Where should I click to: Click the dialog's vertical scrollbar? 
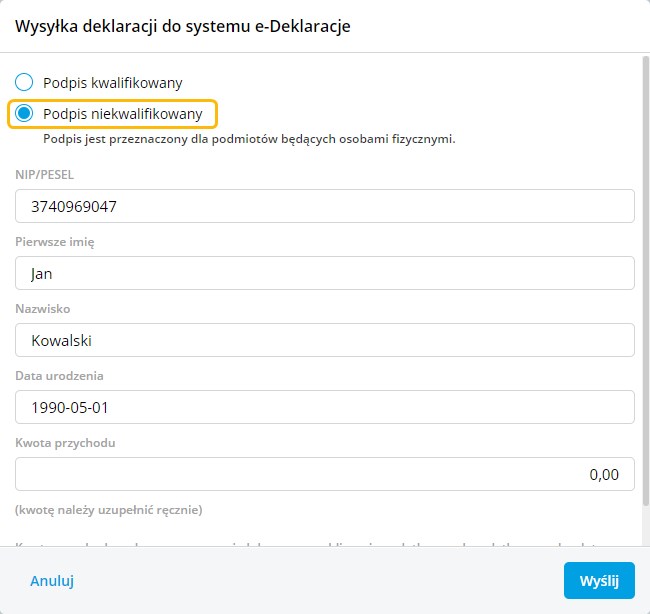[644, 300]
